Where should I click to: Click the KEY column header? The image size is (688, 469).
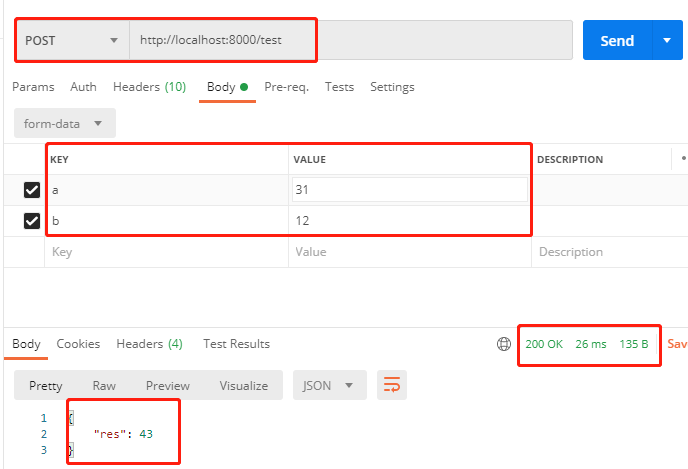click(59, 159)
